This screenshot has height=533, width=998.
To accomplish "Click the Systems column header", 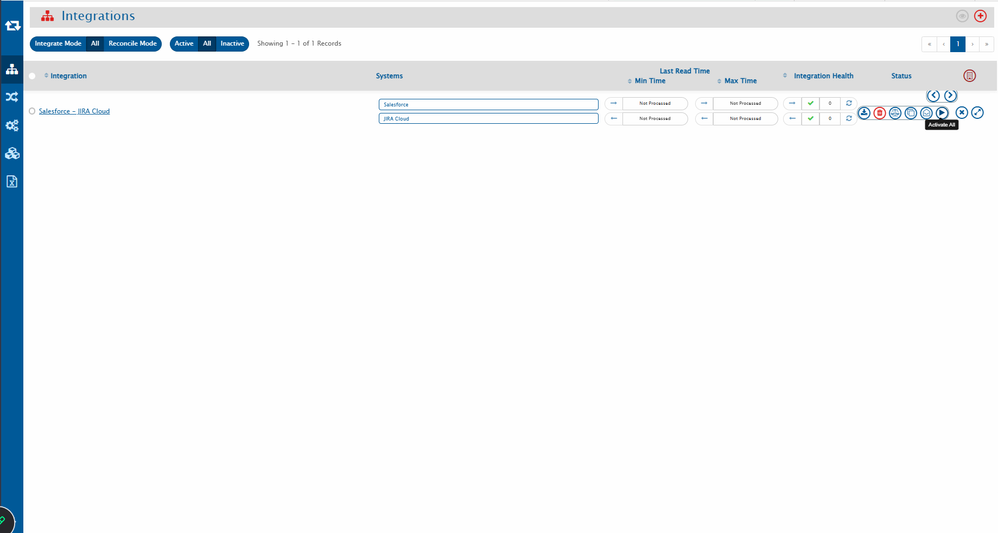I will click(x=389, y=76).
